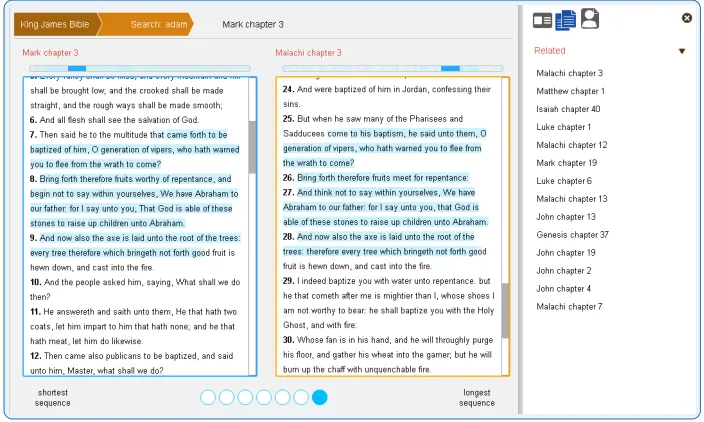Open Luke chapter 6 related link
This screenshot has width=704, height=422.
564,181
